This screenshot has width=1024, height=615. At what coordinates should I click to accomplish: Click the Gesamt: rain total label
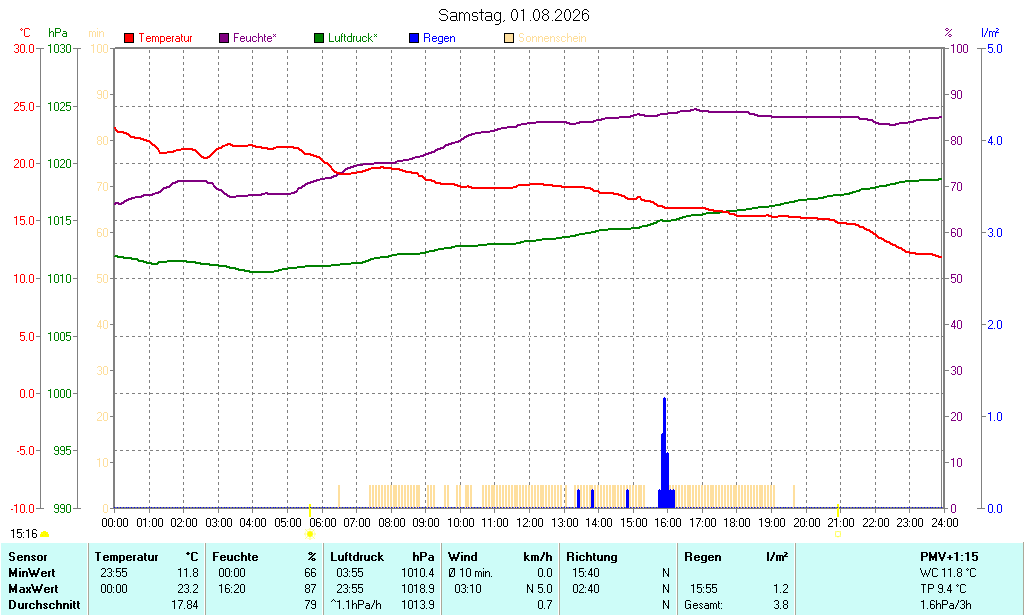(703, 605)
